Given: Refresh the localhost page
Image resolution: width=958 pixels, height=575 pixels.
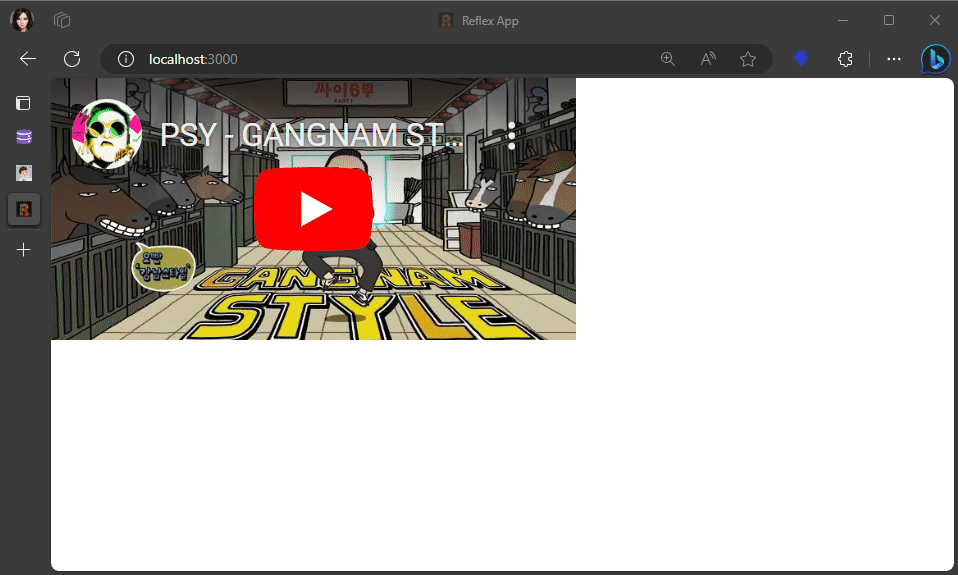Looking at the screenshot, I should click(x=72, y=59).
